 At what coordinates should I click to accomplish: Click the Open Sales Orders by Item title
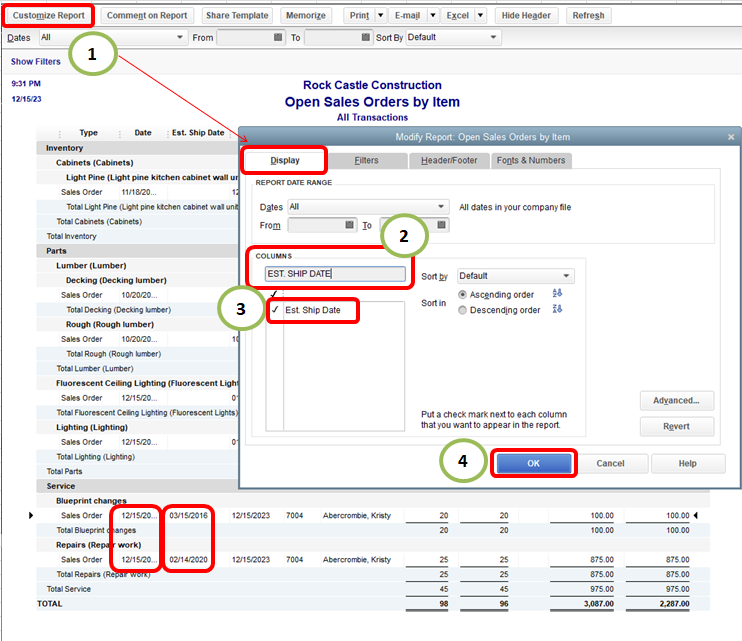(x=372, y=102)
